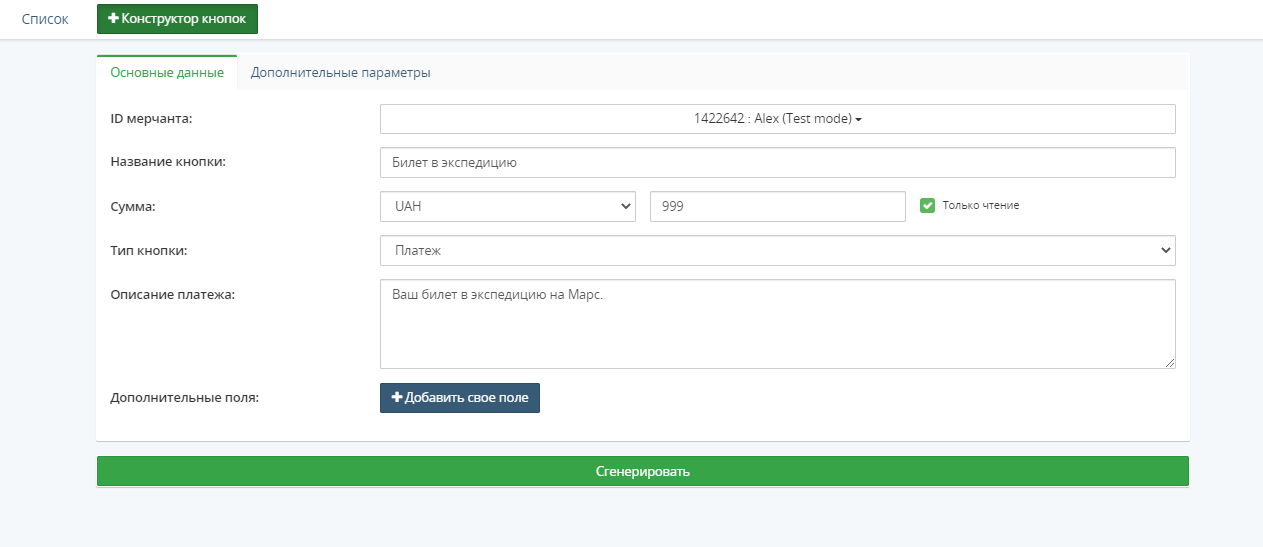Toggle the Только чтение checkbox
Screen dimensions: 1263x547
[x=927, y=205]
